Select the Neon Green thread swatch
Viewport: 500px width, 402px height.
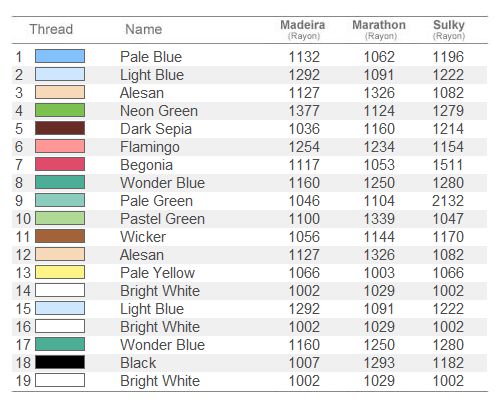click(60, 110)
